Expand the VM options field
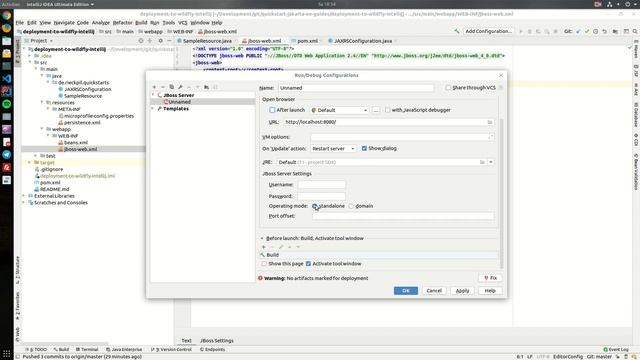 click(490, 137)
